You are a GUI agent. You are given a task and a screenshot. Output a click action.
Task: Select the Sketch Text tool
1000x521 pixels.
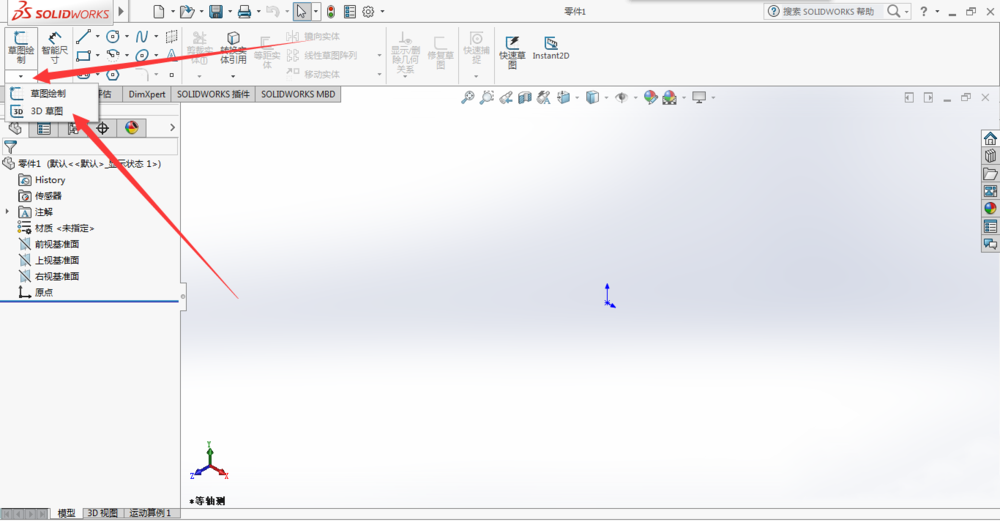point(172,55)
